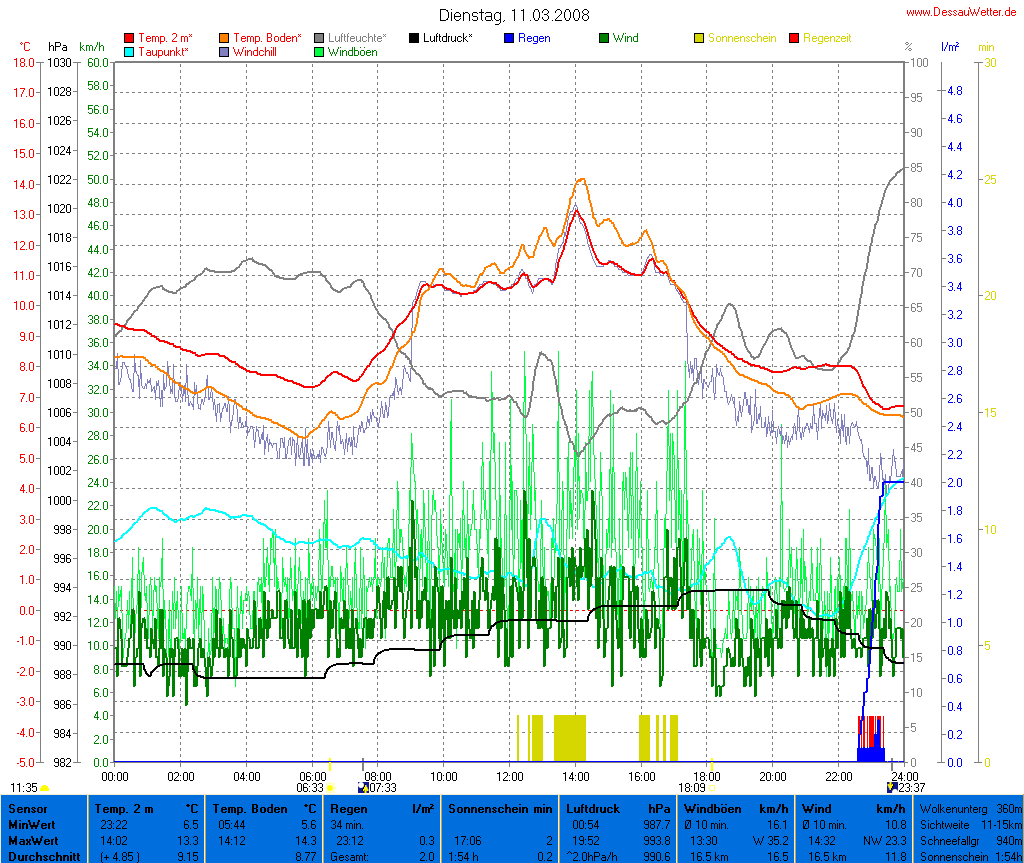Click the red Regenzeit legend swatch
The height and width of the screenshot is (863, 1024).
point(795,38)
